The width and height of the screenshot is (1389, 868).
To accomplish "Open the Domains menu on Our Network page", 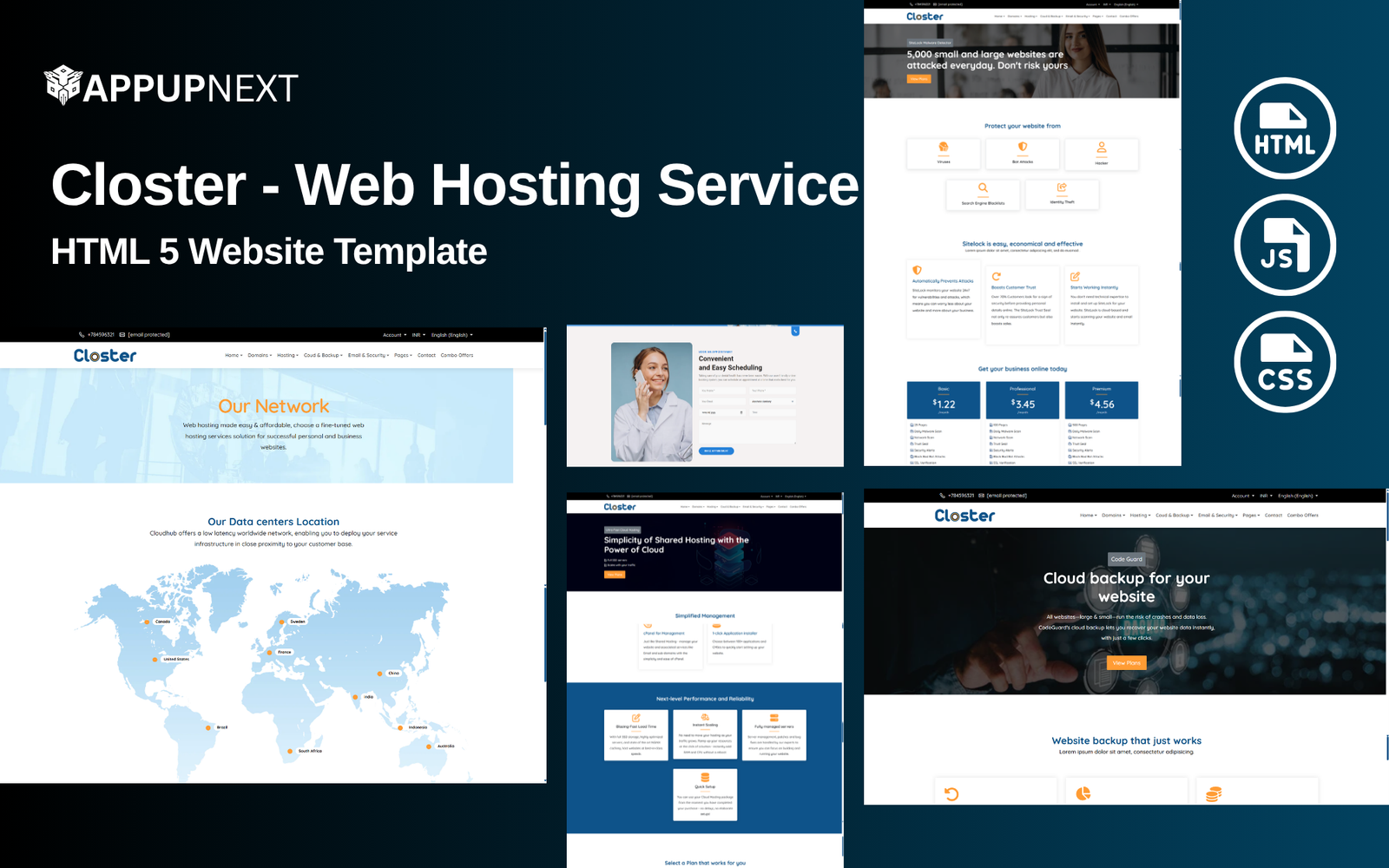I will click(x=260, y=355).
